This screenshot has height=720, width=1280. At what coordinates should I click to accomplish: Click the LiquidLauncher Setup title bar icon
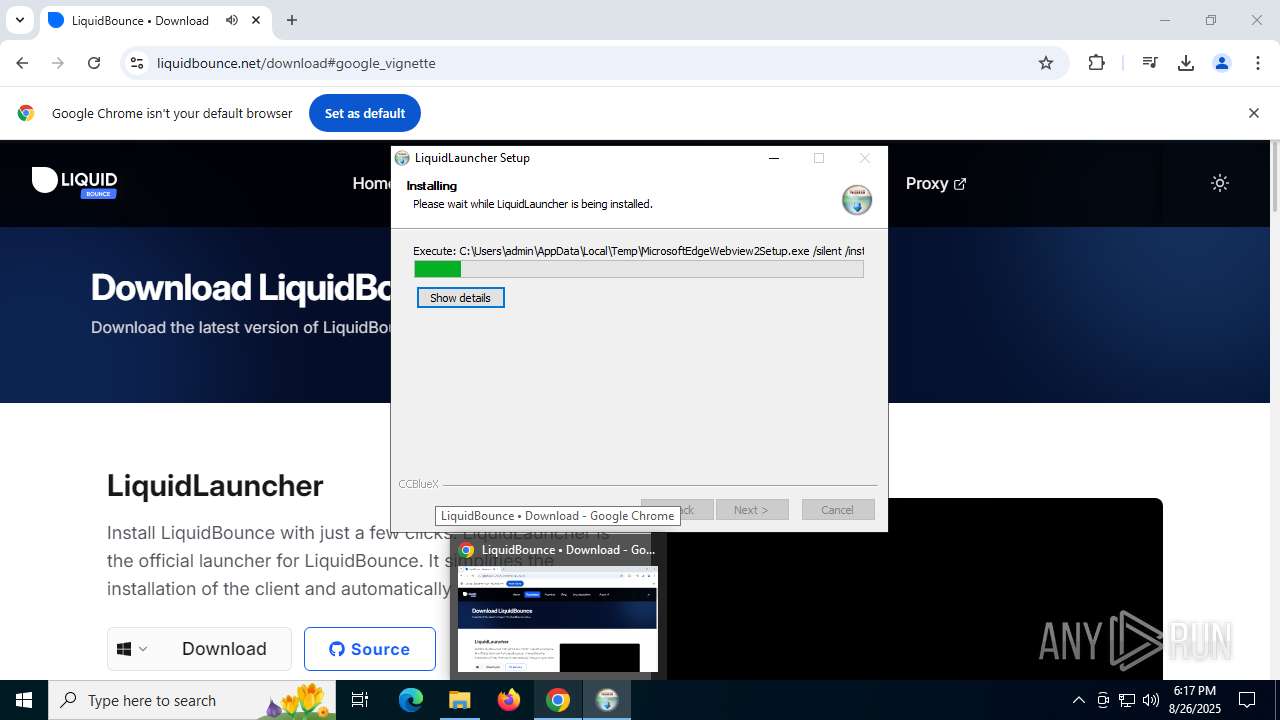(402, 158)
